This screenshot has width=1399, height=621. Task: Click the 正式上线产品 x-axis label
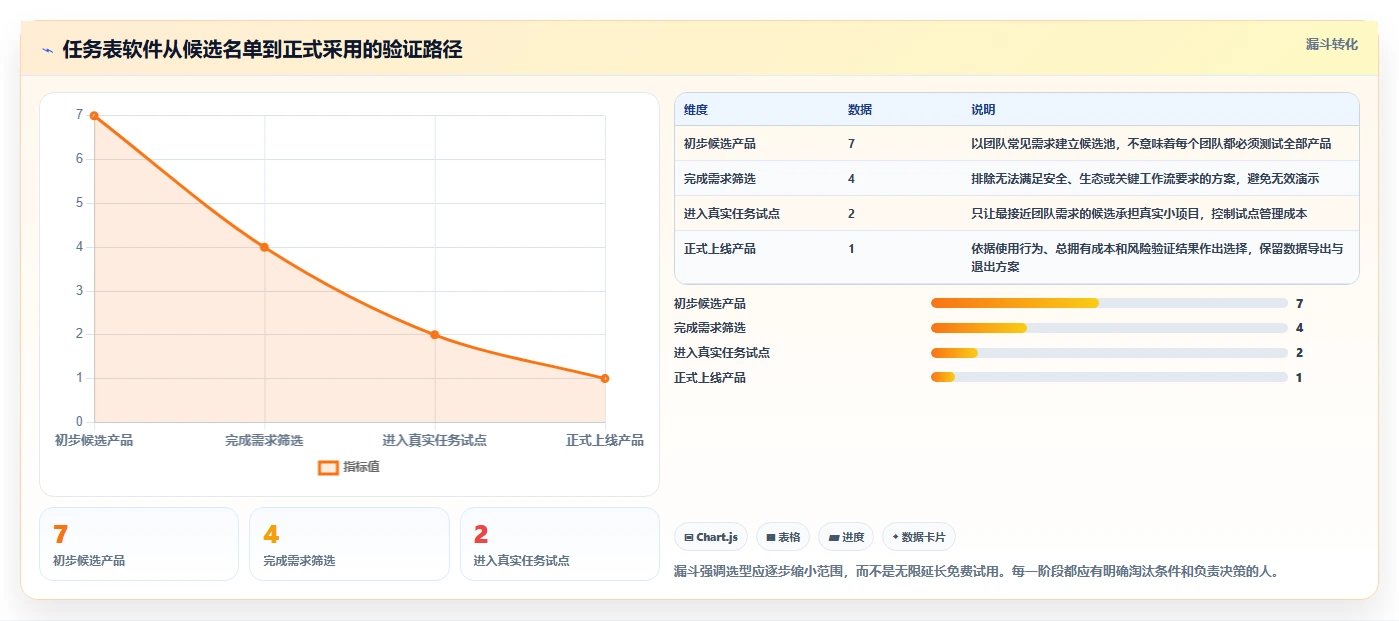(x=605, y=440)
